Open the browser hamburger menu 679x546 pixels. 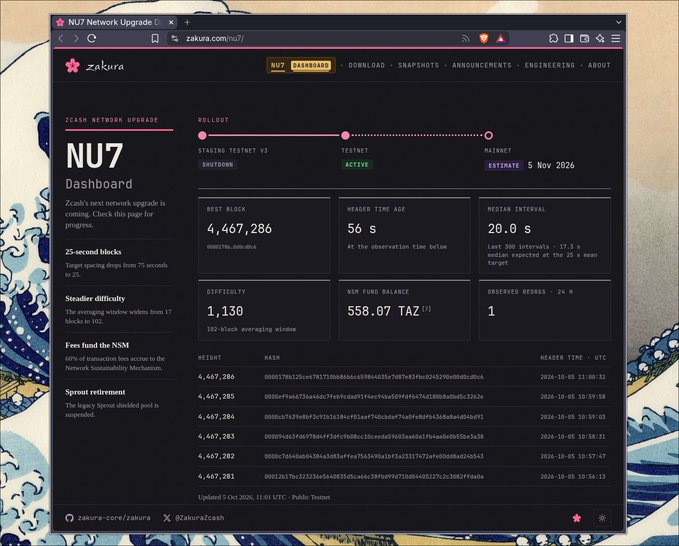coord(615,39)
